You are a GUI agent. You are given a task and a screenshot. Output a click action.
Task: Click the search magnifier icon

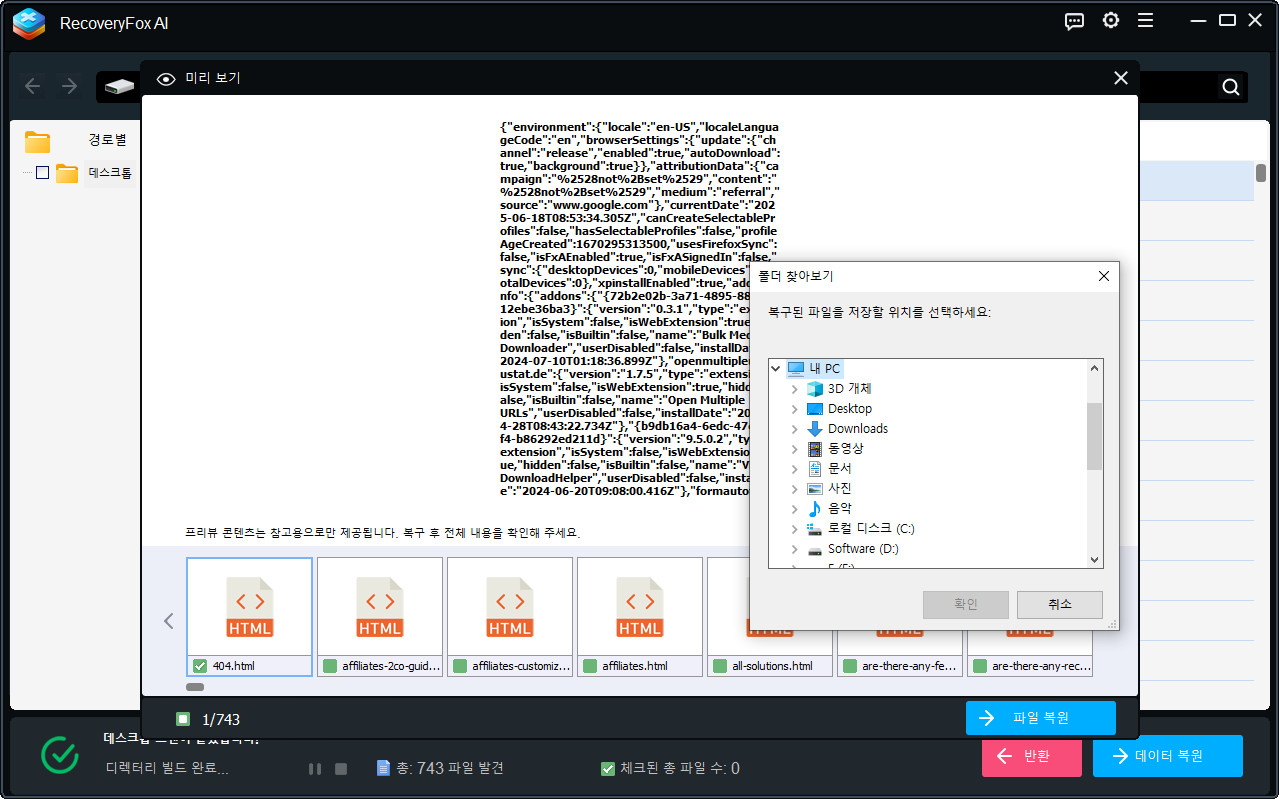(1231, 87)
